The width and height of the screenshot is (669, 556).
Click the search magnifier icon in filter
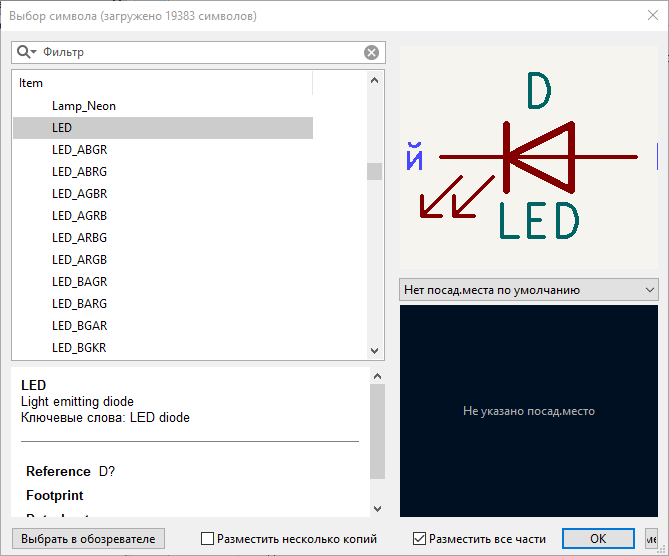tap(24, 52)
